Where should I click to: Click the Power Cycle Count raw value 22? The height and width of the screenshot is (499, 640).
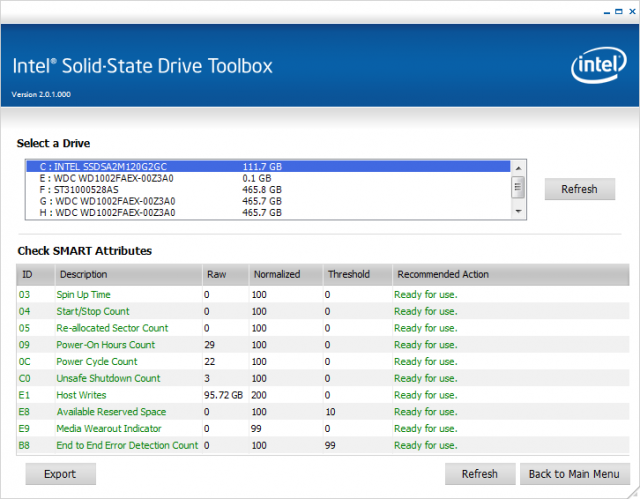[x=209, y=361]
